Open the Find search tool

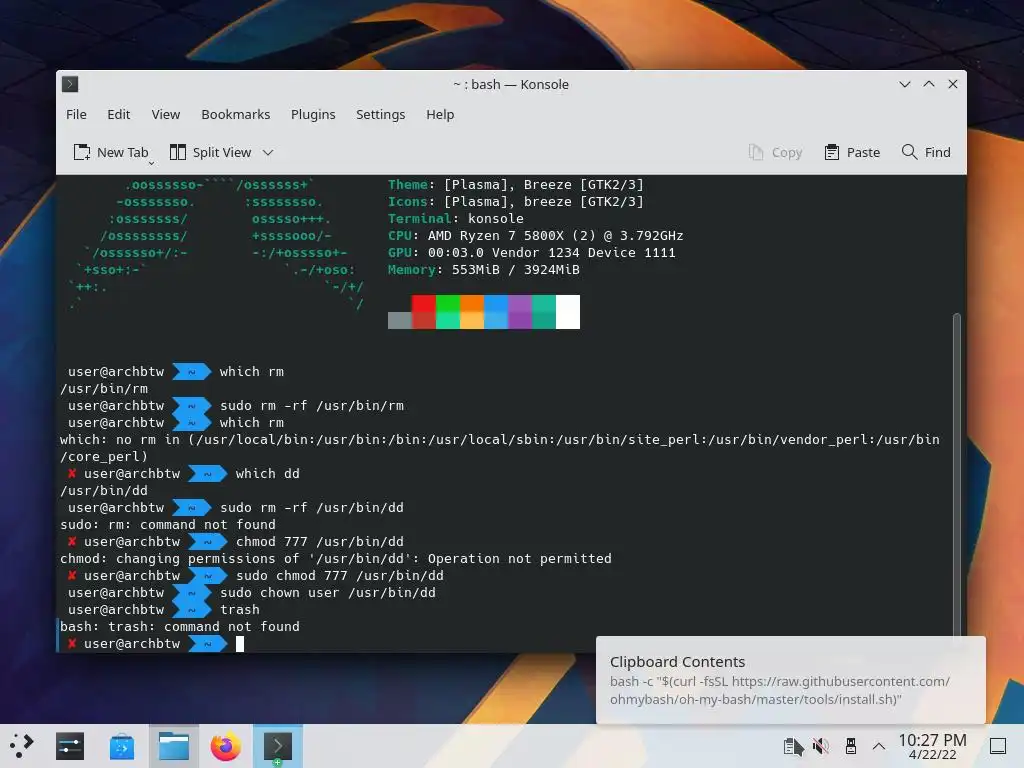tap(926, 152)
